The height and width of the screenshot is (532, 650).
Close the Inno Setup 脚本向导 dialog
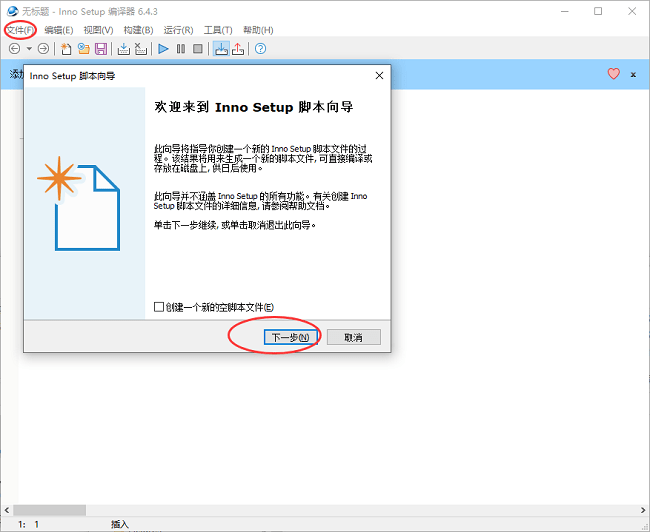point(379,75)
